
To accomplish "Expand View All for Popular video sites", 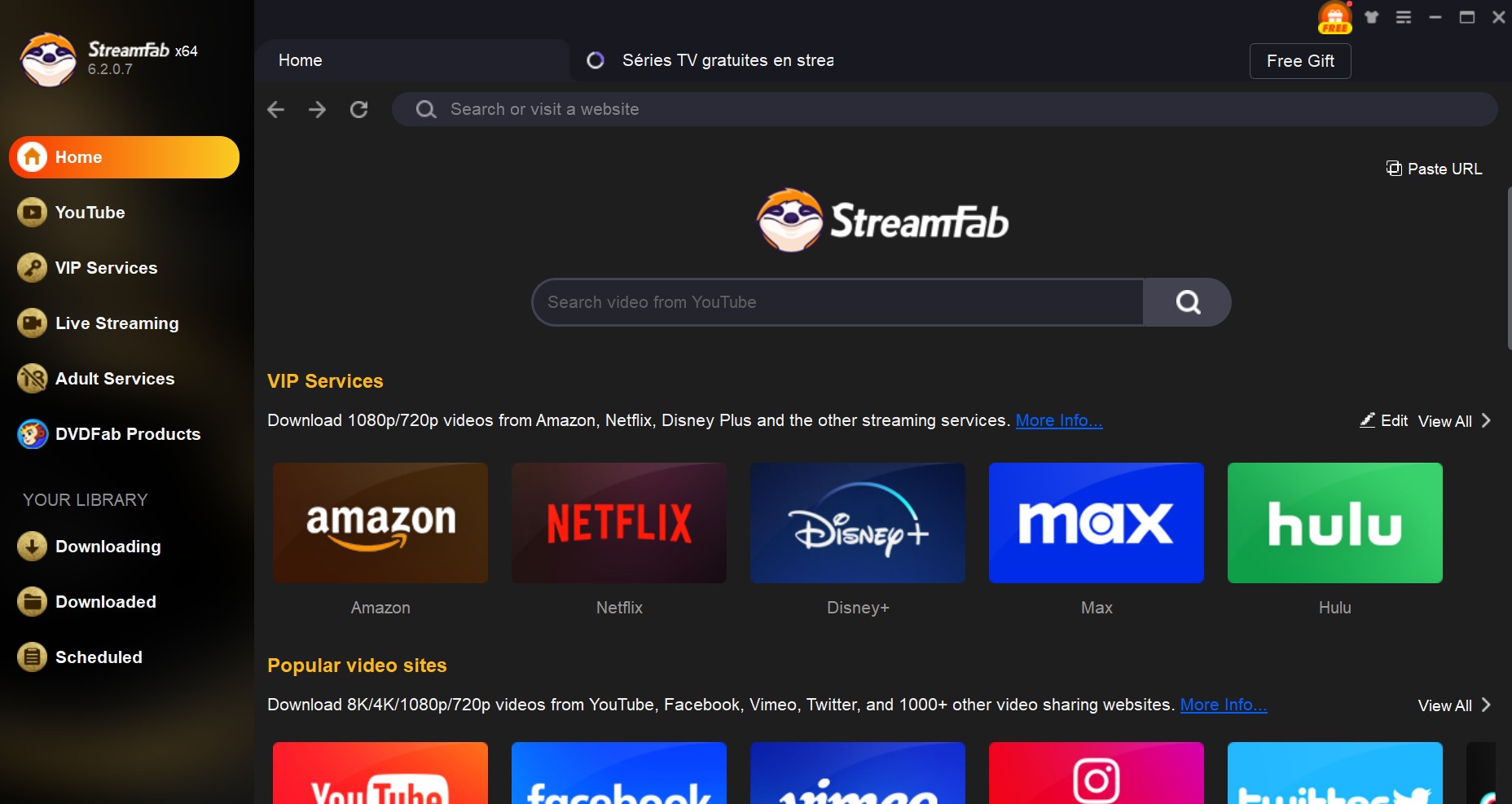I will click(x=1454, y=705).
